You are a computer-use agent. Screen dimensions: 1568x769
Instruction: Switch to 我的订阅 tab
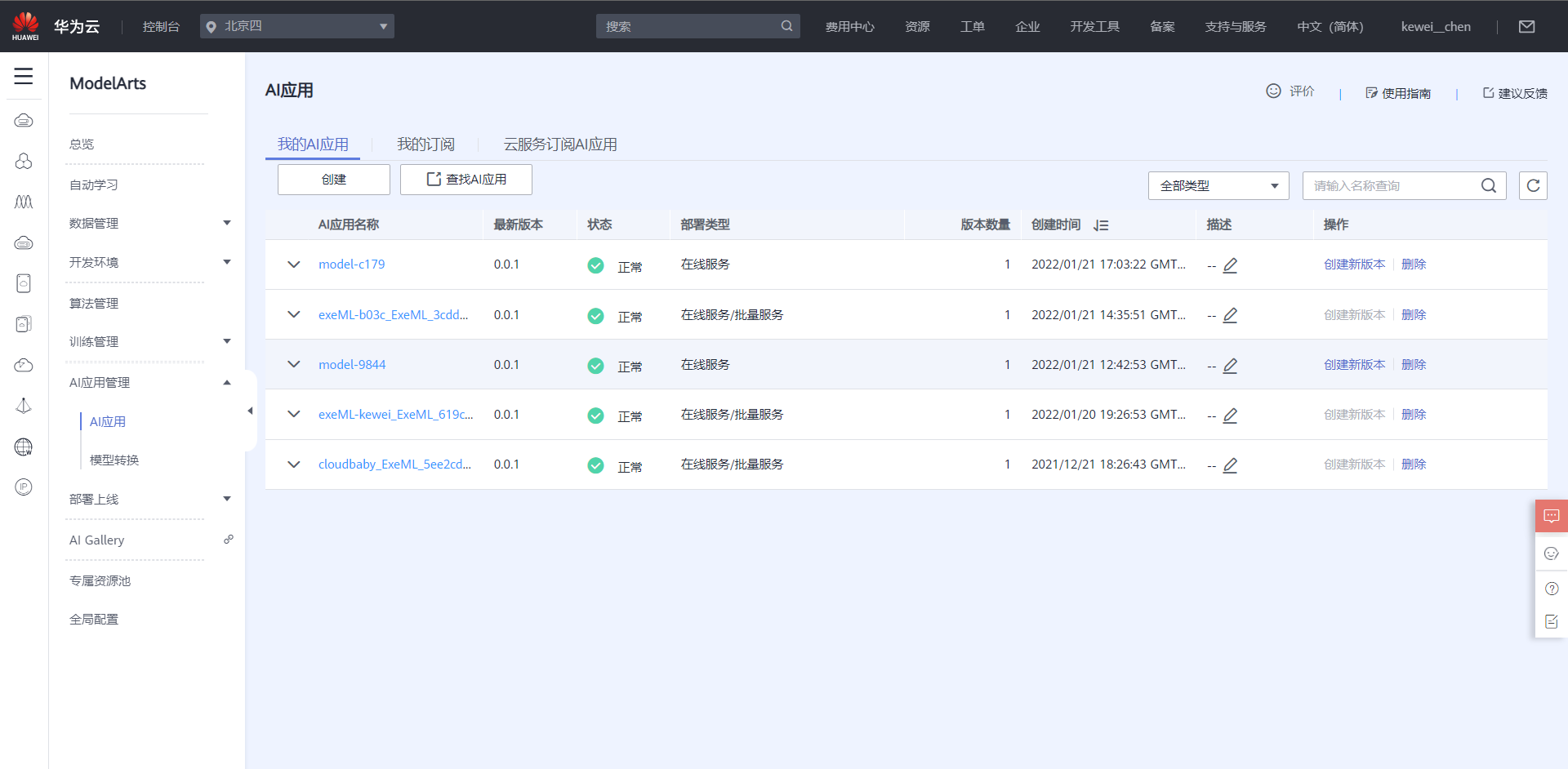(x=425, y=144)
